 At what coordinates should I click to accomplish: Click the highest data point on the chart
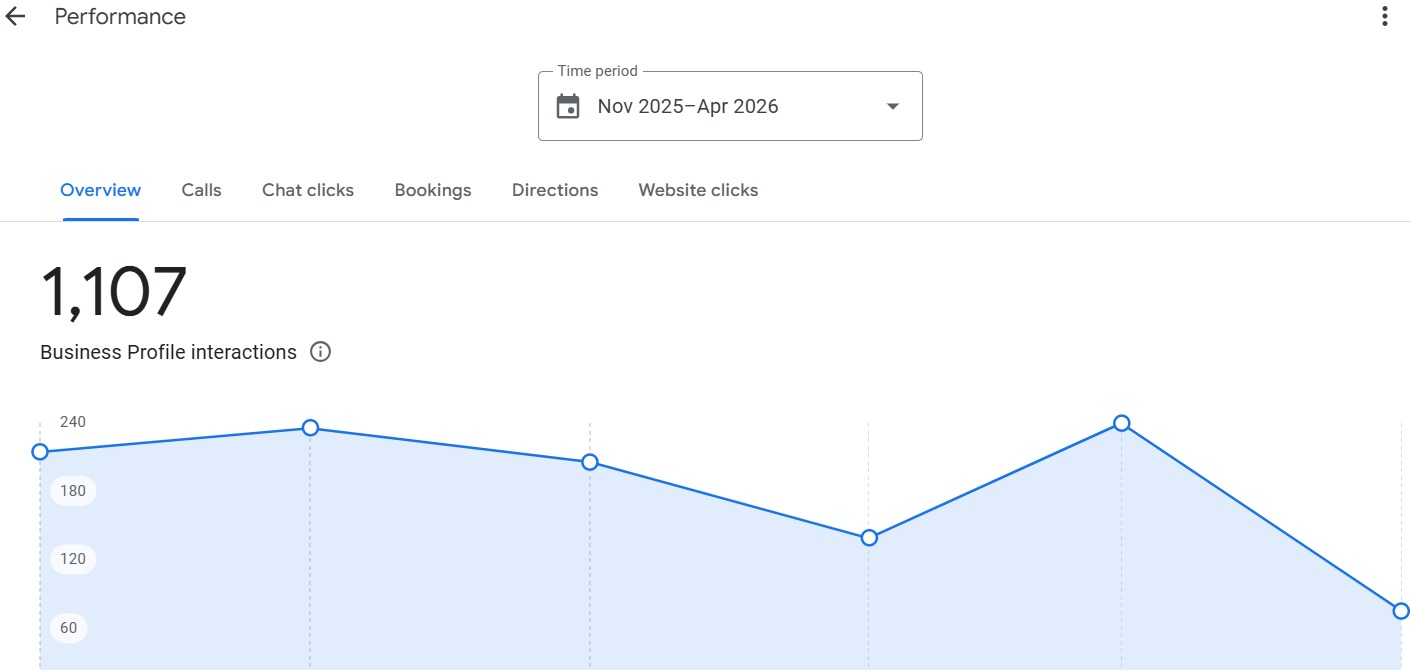[x=1121, y=423]
